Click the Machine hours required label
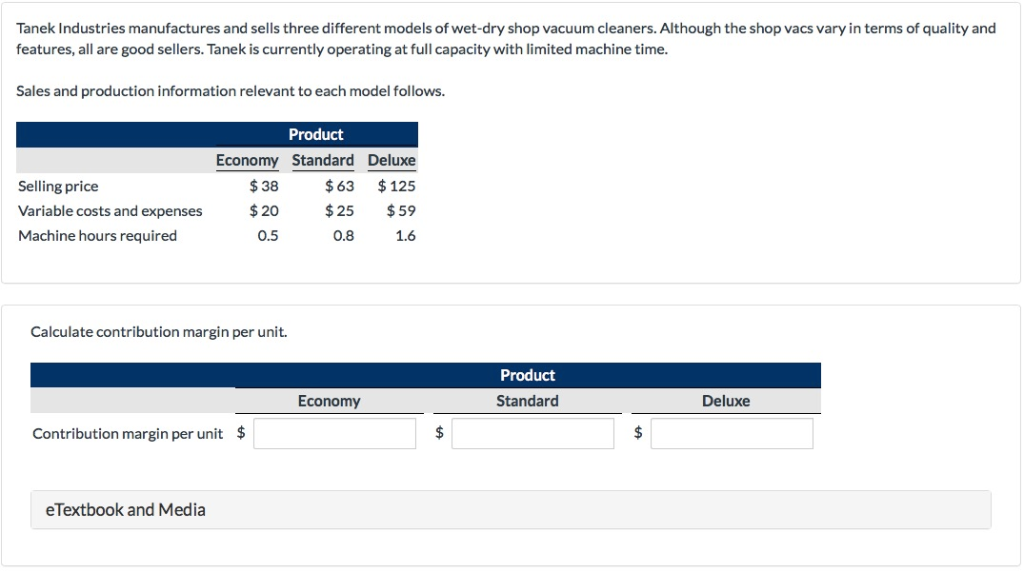 tap(97, 236)
